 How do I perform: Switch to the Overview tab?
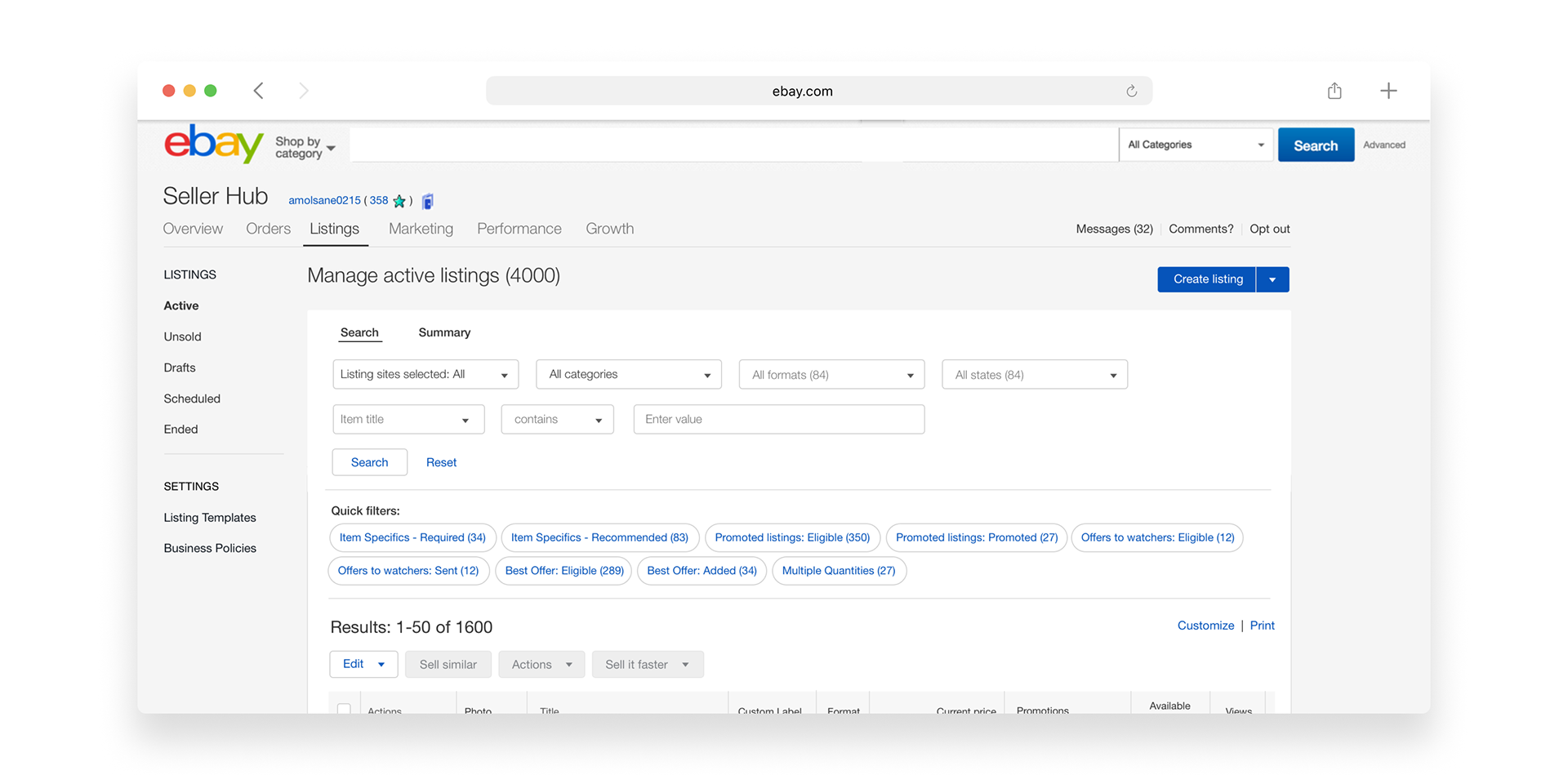(x=193, y=229)
